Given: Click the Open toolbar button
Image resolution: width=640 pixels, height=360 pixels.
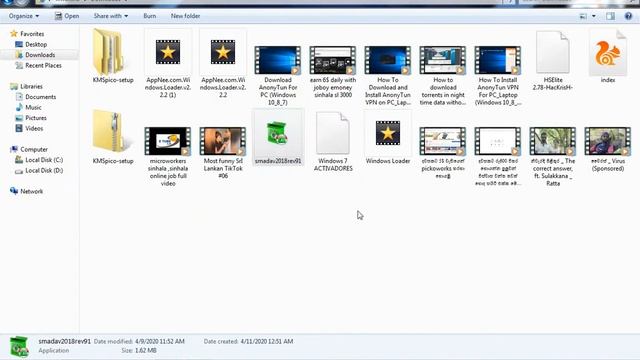Looking at the screenshot, I should [x=67, y=16].
